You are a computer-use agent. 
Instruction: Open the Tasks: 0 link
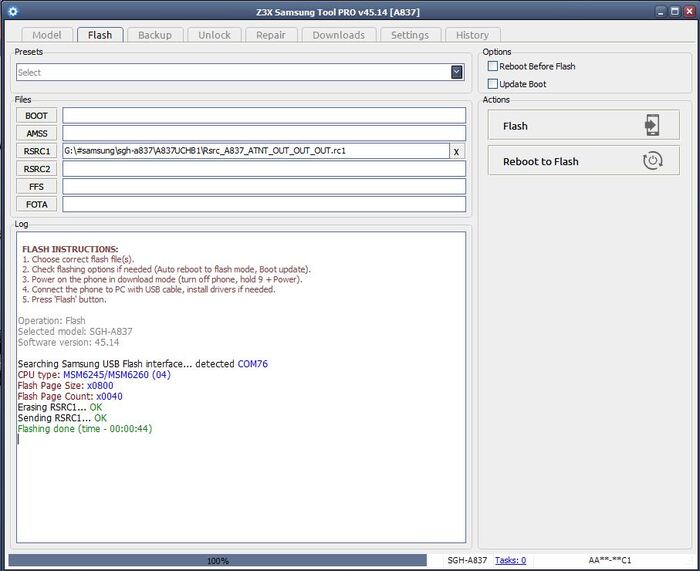tap(510, 560)
